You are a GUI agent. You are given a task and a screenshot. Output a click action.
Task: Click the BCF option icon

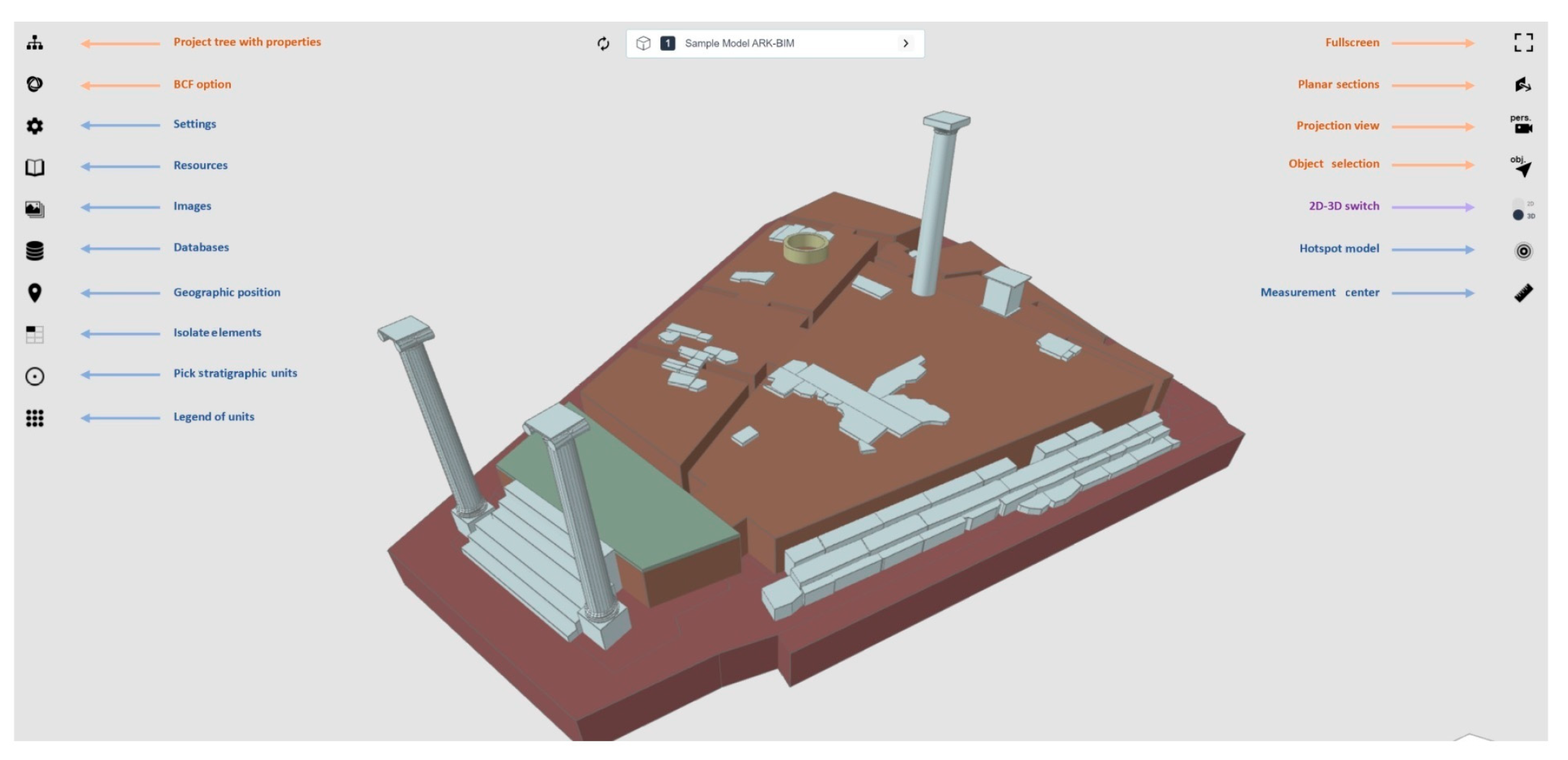35,84
